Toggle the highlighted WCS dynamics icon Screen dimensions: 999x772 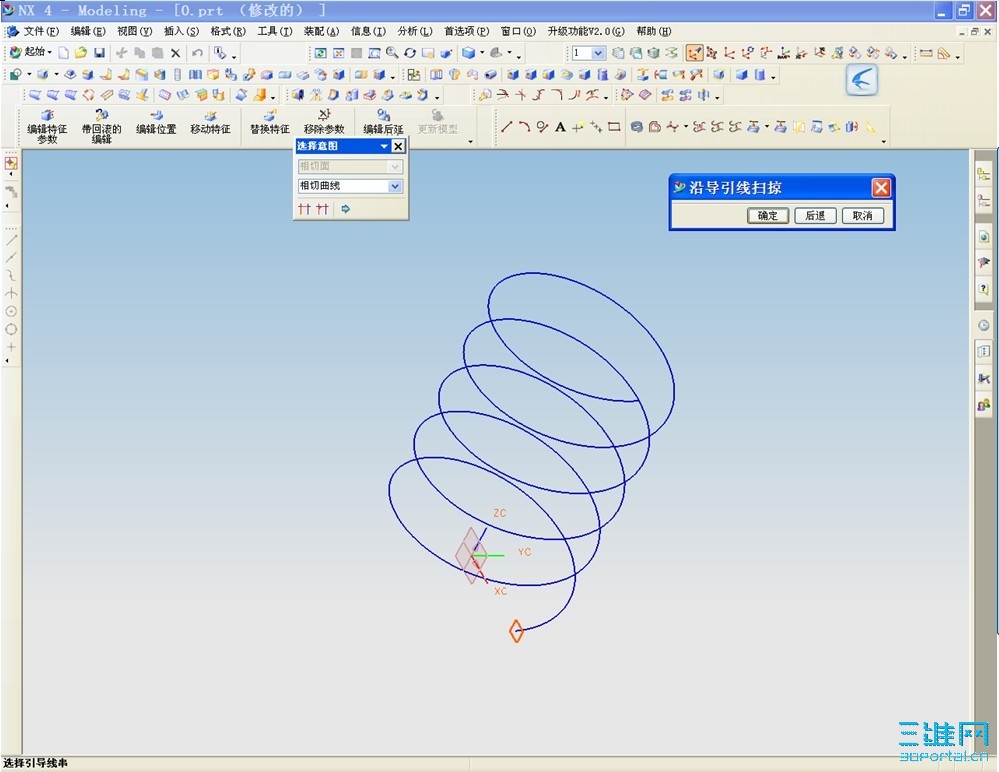[x=694, y=53]
